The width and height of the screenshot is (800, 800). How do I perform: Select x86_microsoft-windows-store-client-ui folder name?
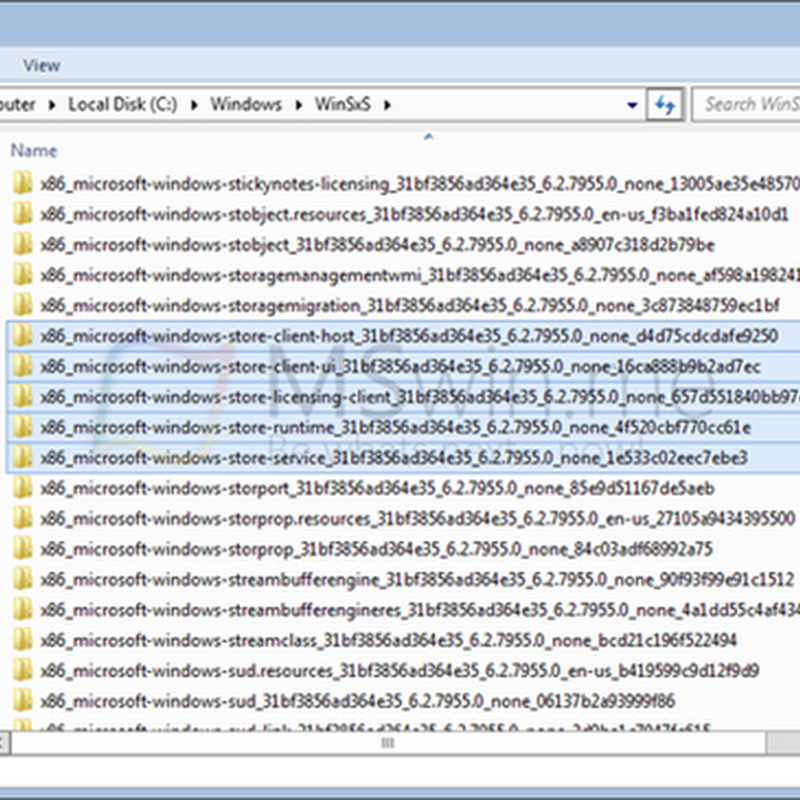(x=401, y=366)
